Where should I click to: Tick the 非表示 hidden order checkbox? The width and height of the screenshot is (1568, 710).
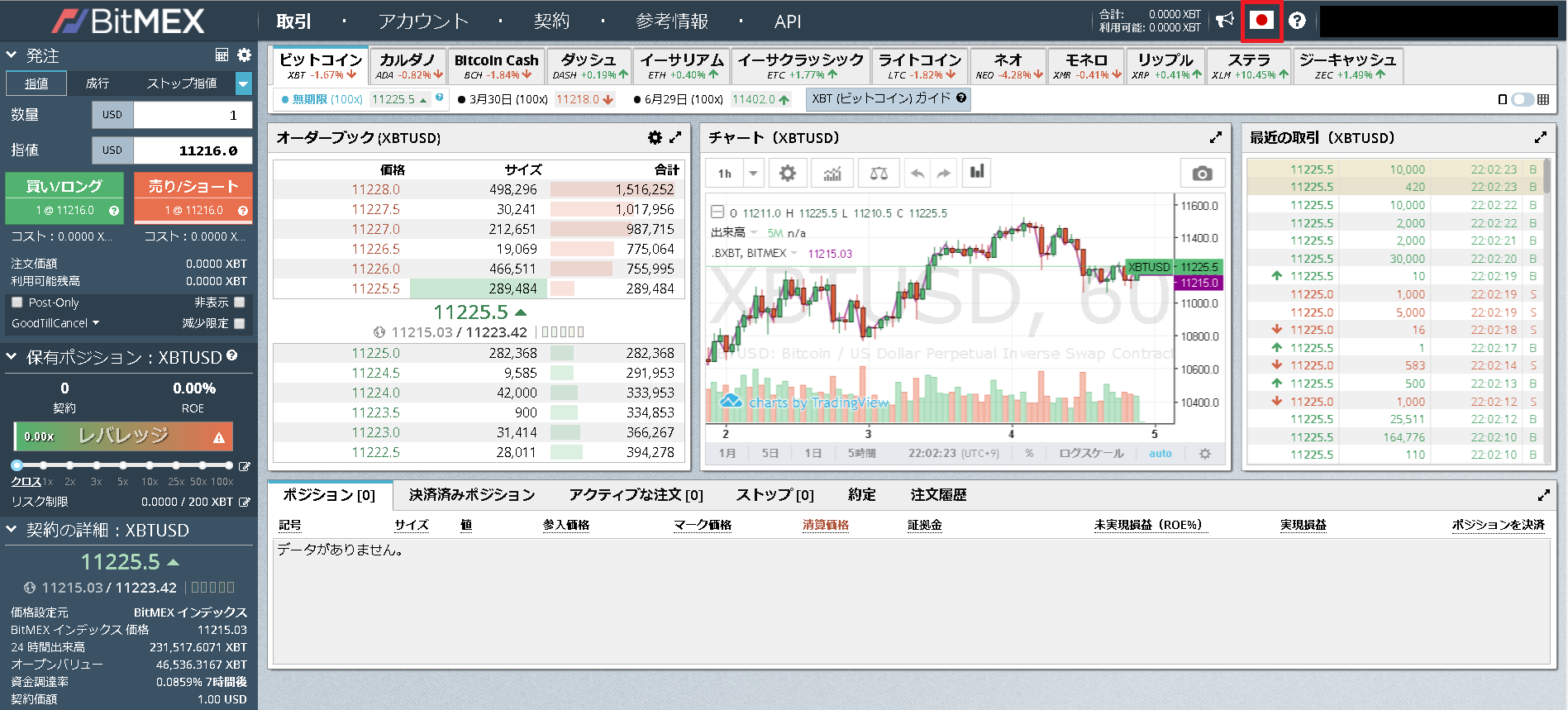[240, 303]
